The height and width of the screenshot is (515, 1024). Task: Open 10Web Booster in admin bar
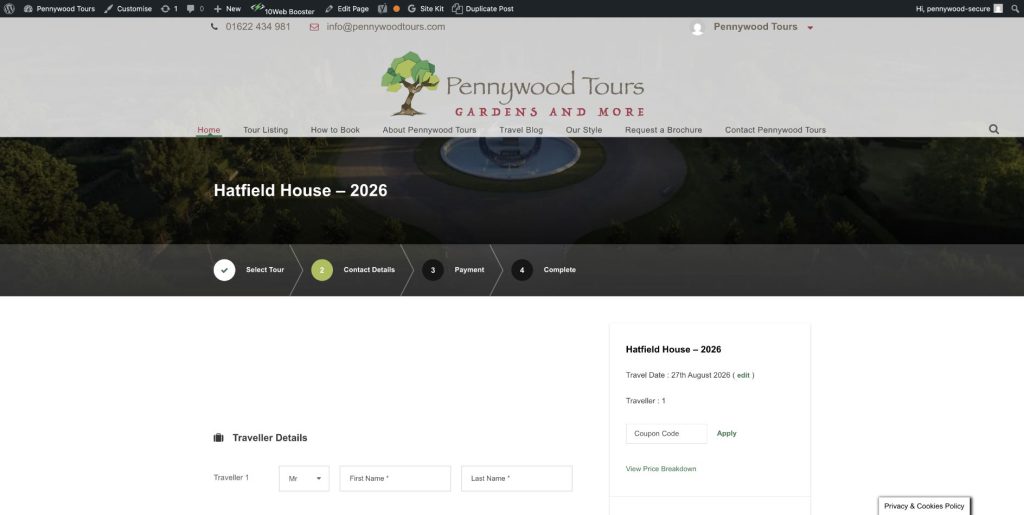click(283, 8)
